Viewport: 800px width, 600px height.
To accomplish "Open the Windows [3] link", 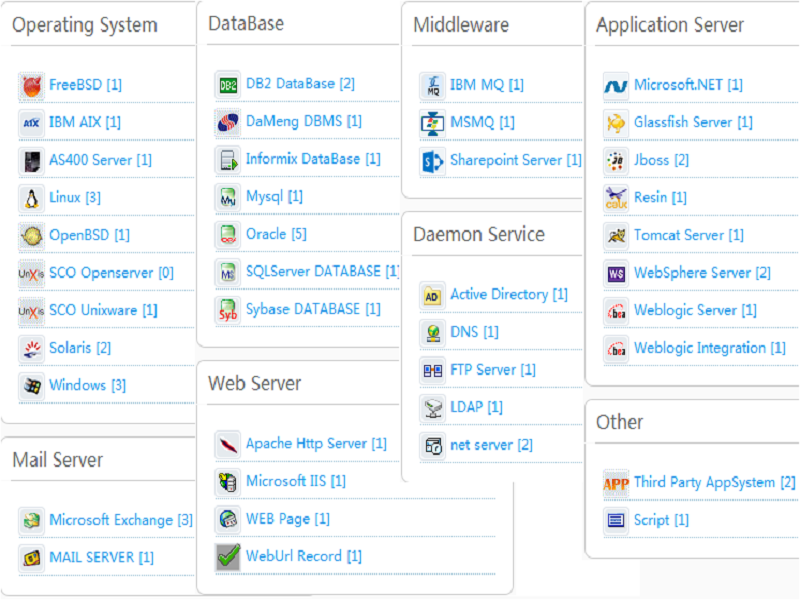I will [x=87, y=385].
